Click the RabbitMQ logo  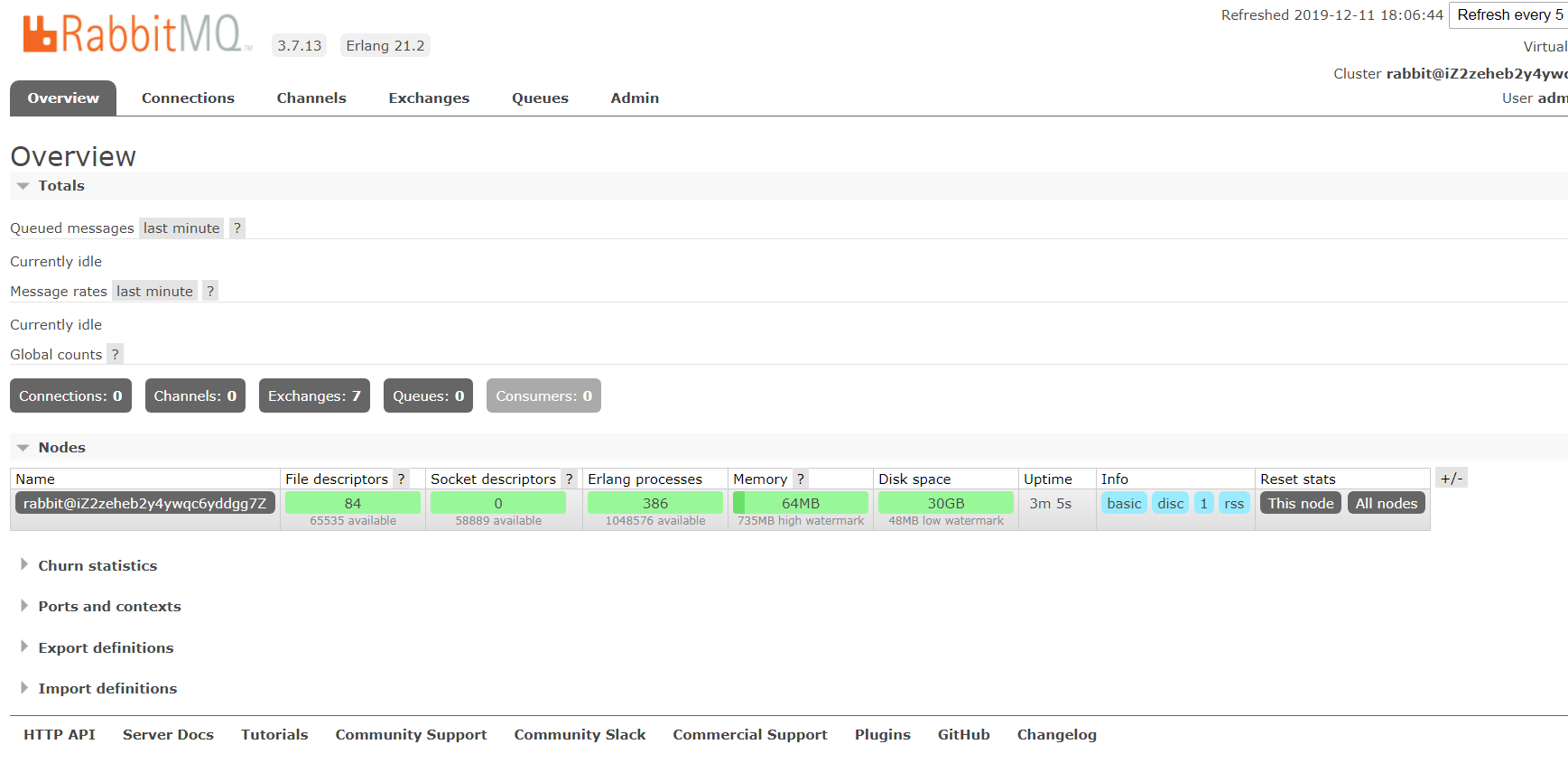coord(137,34)
